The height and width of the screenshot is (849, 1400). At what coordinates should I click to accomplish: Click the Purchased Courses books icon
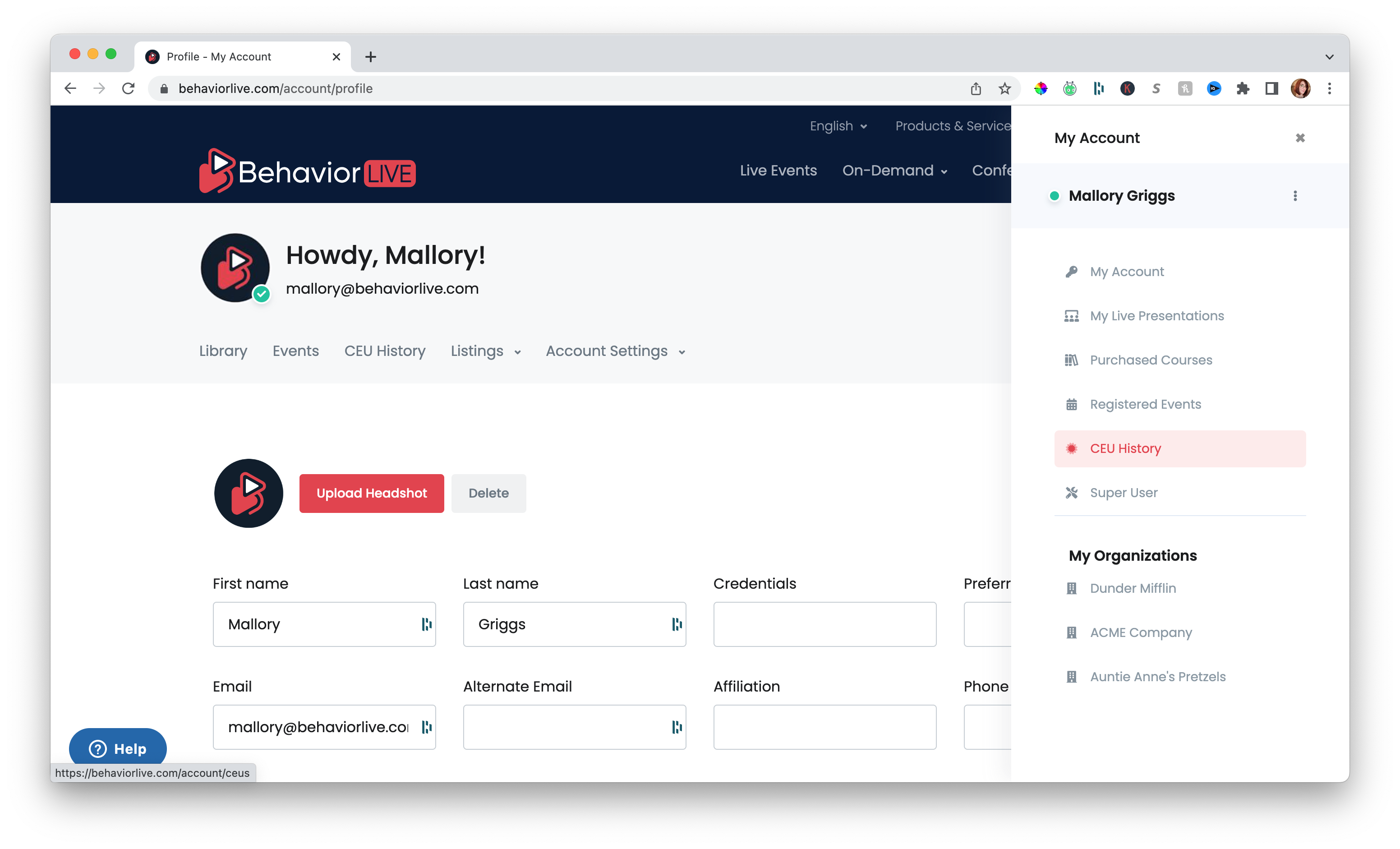(1071, 360)
